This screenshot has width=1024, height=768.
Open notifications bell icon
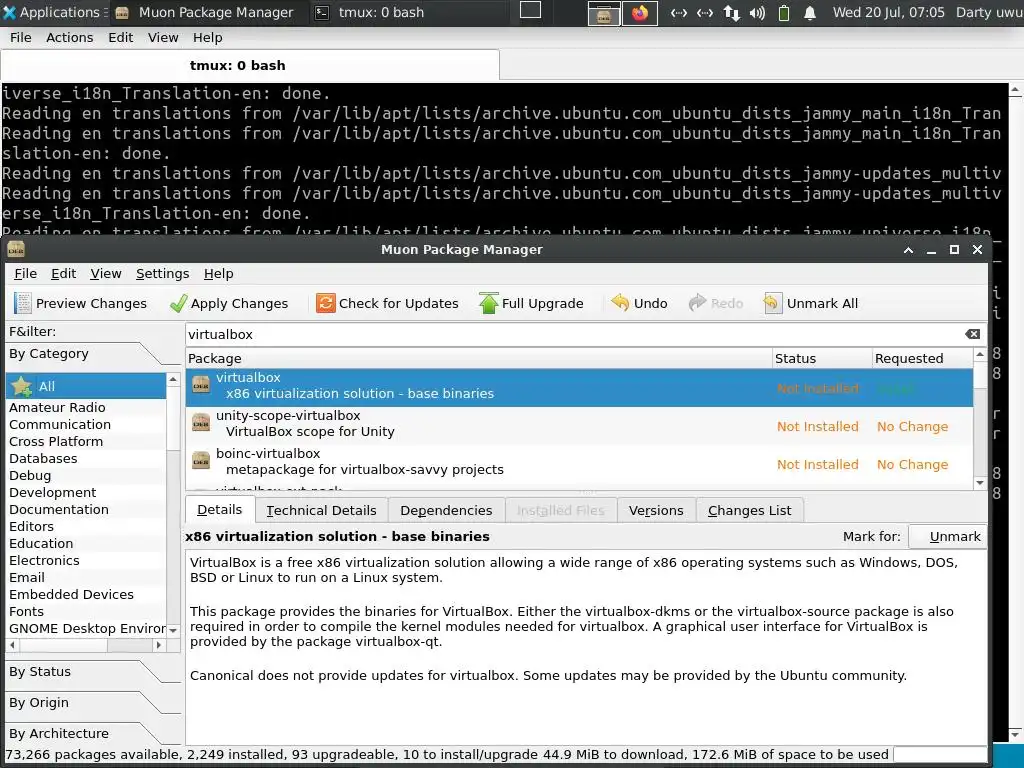coord(810,12)
